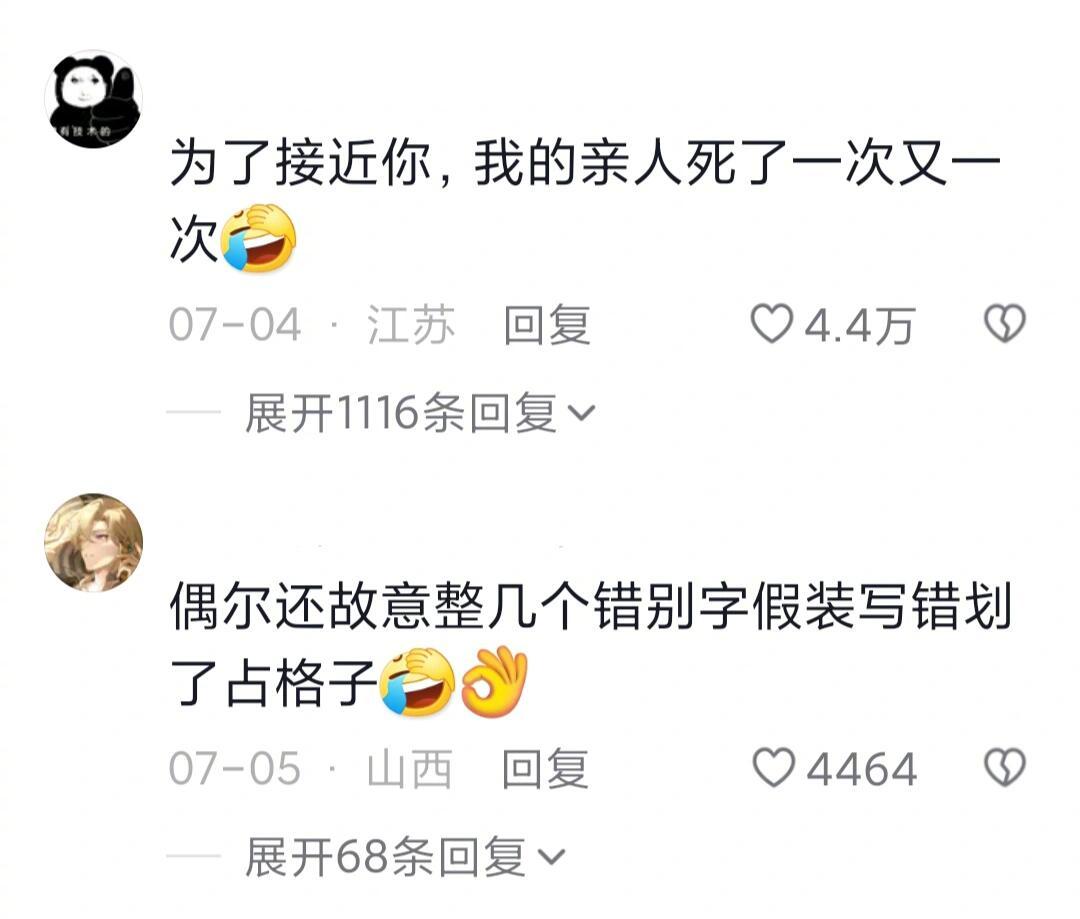Dislike the second comment with broken heart
This screenshot has width=1080, height=919.
click(x=1005, y=767)
